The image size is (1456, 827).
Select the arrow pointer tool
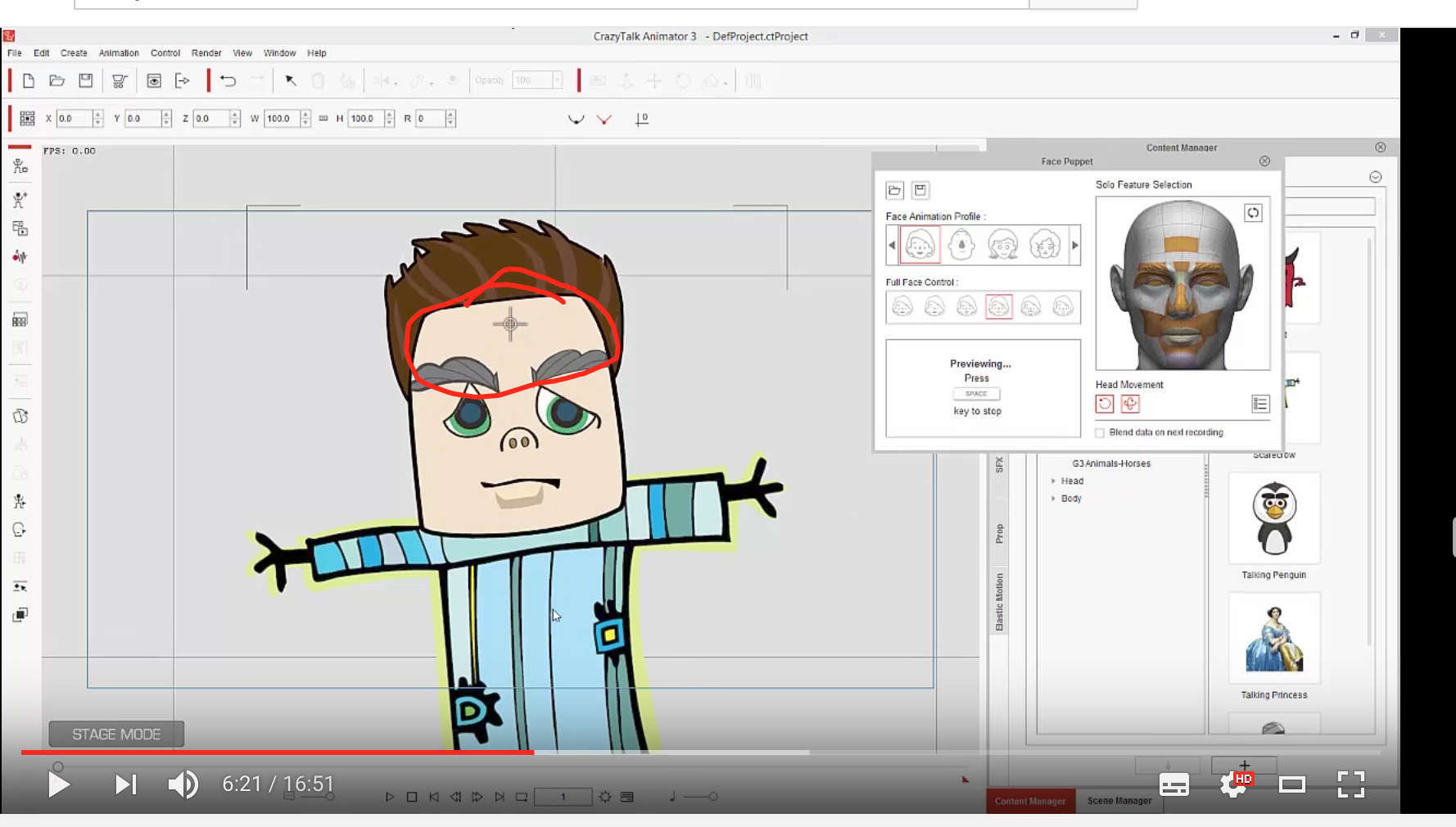(x=290, y=80)
